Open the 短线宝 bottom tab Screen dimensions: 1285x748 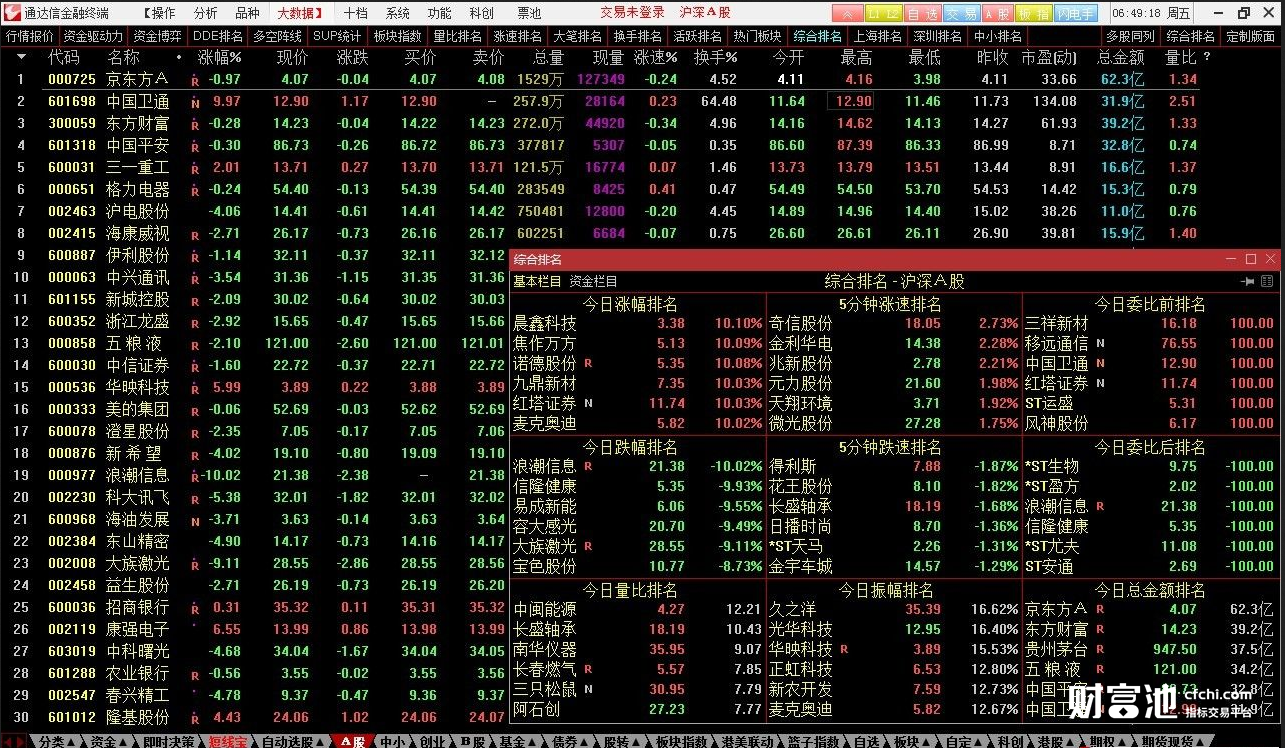227,741
